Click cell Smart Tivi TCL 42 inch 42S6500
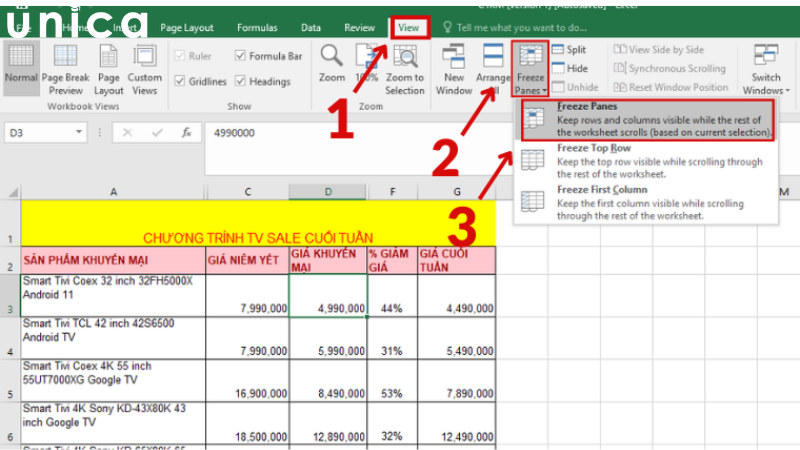 pos(113,338)
